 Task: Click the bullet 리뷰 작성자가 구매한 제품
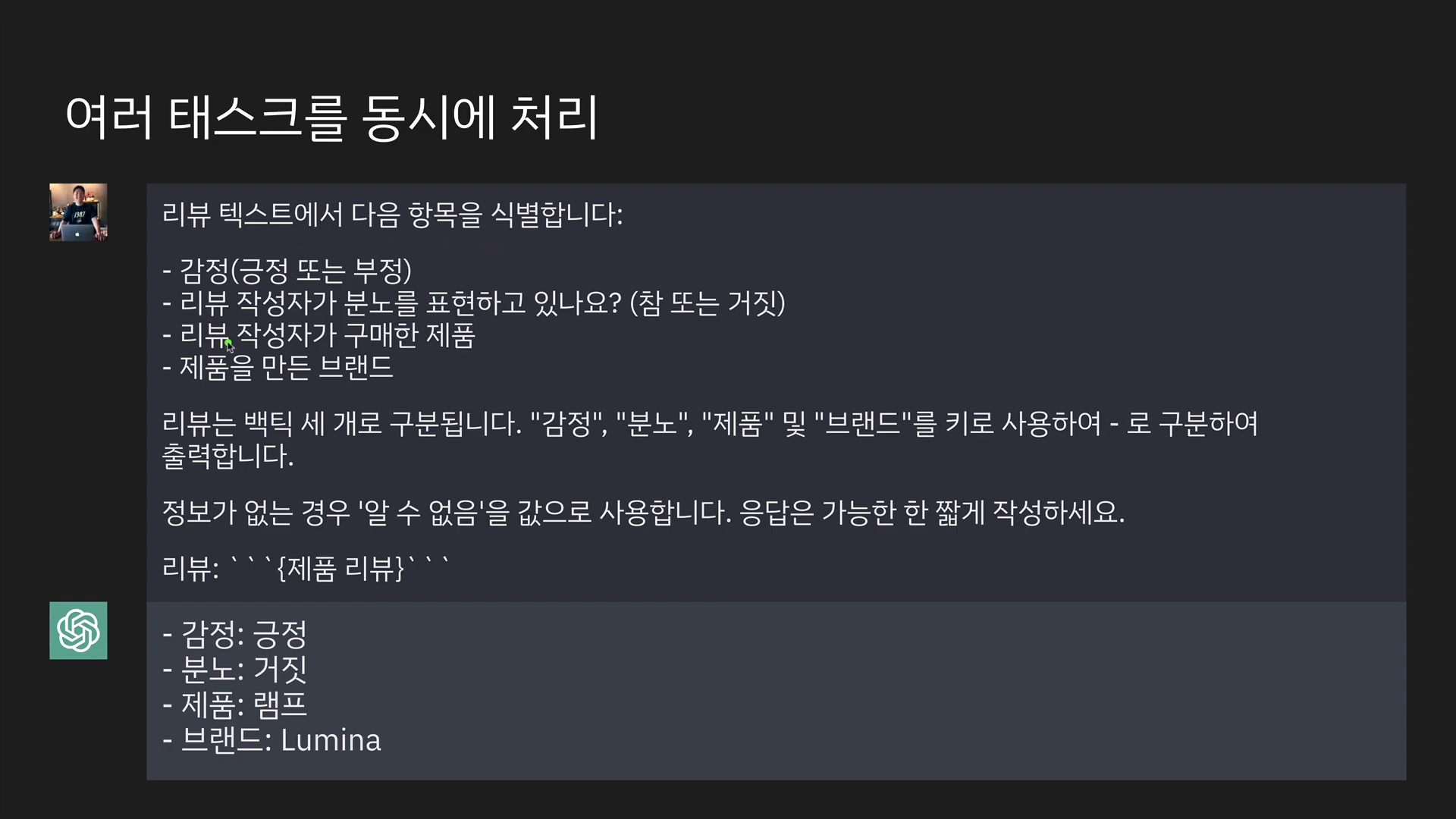pos(318,335)
